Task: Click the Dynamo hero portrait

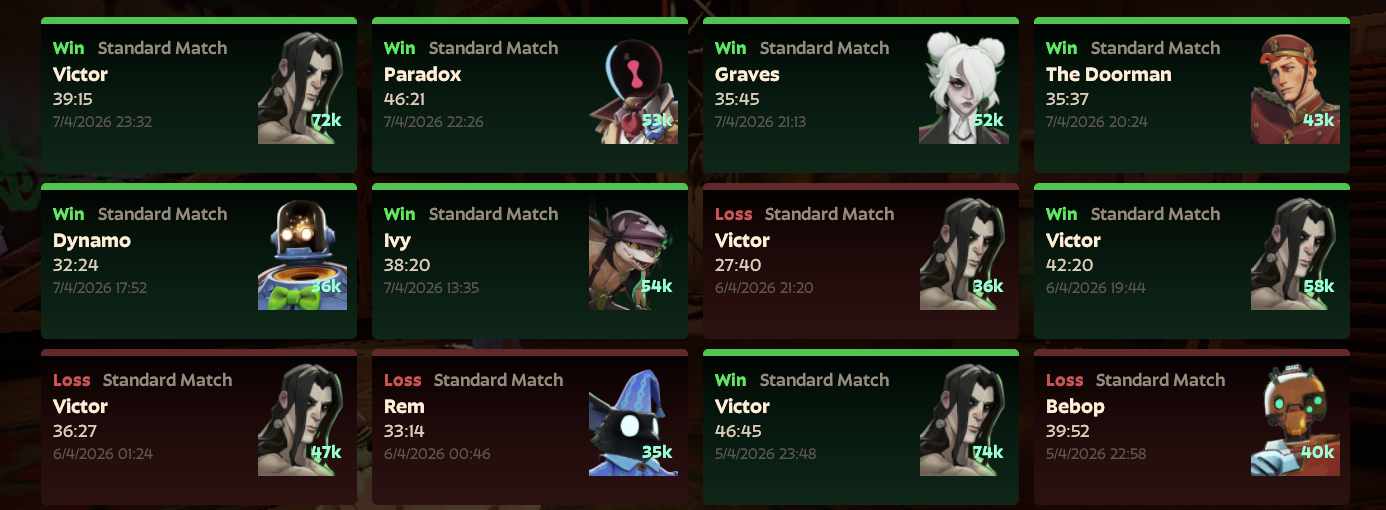Action: coord(302,254)
